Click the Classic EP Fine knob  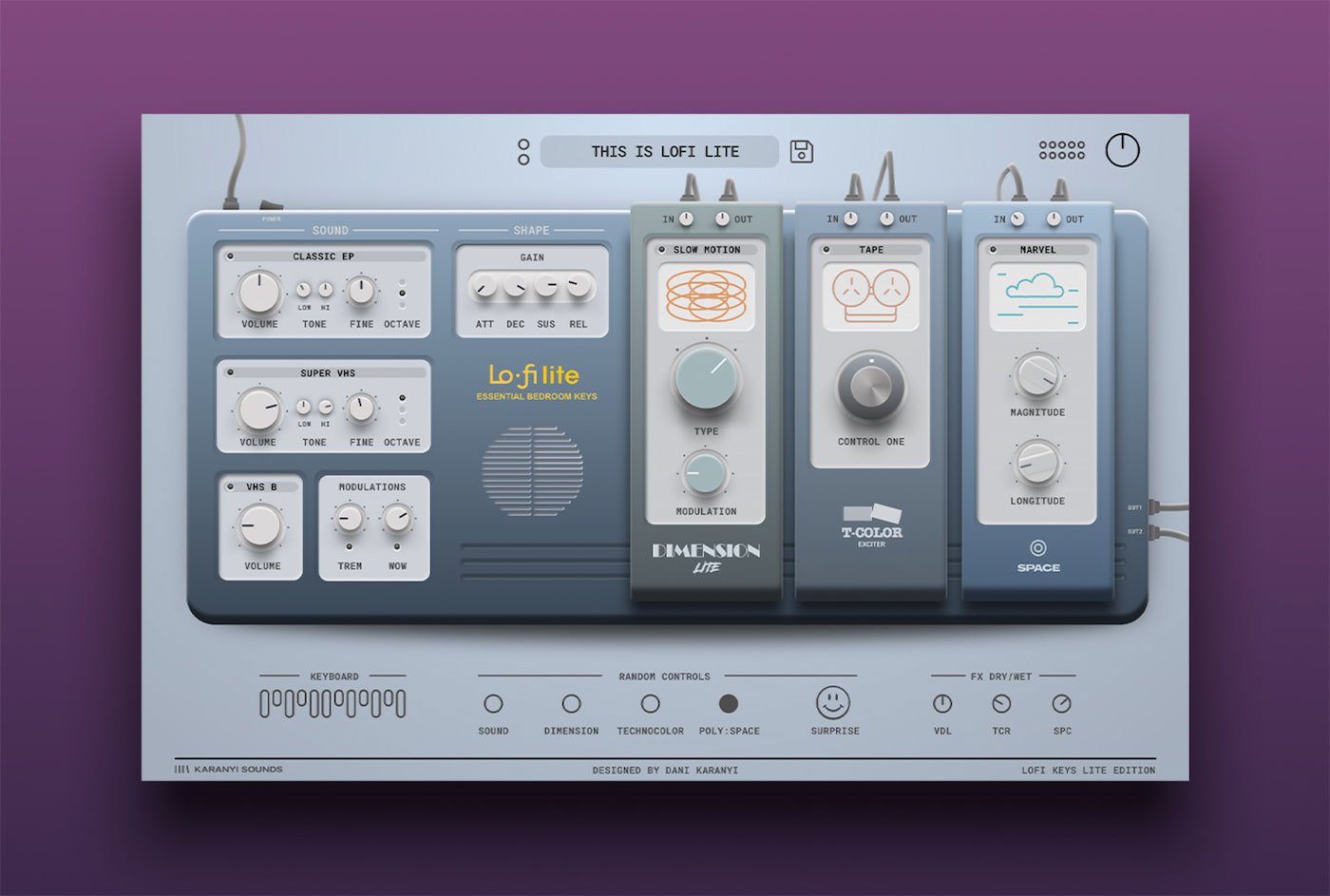pyautogui.click(x=361, y=291)
